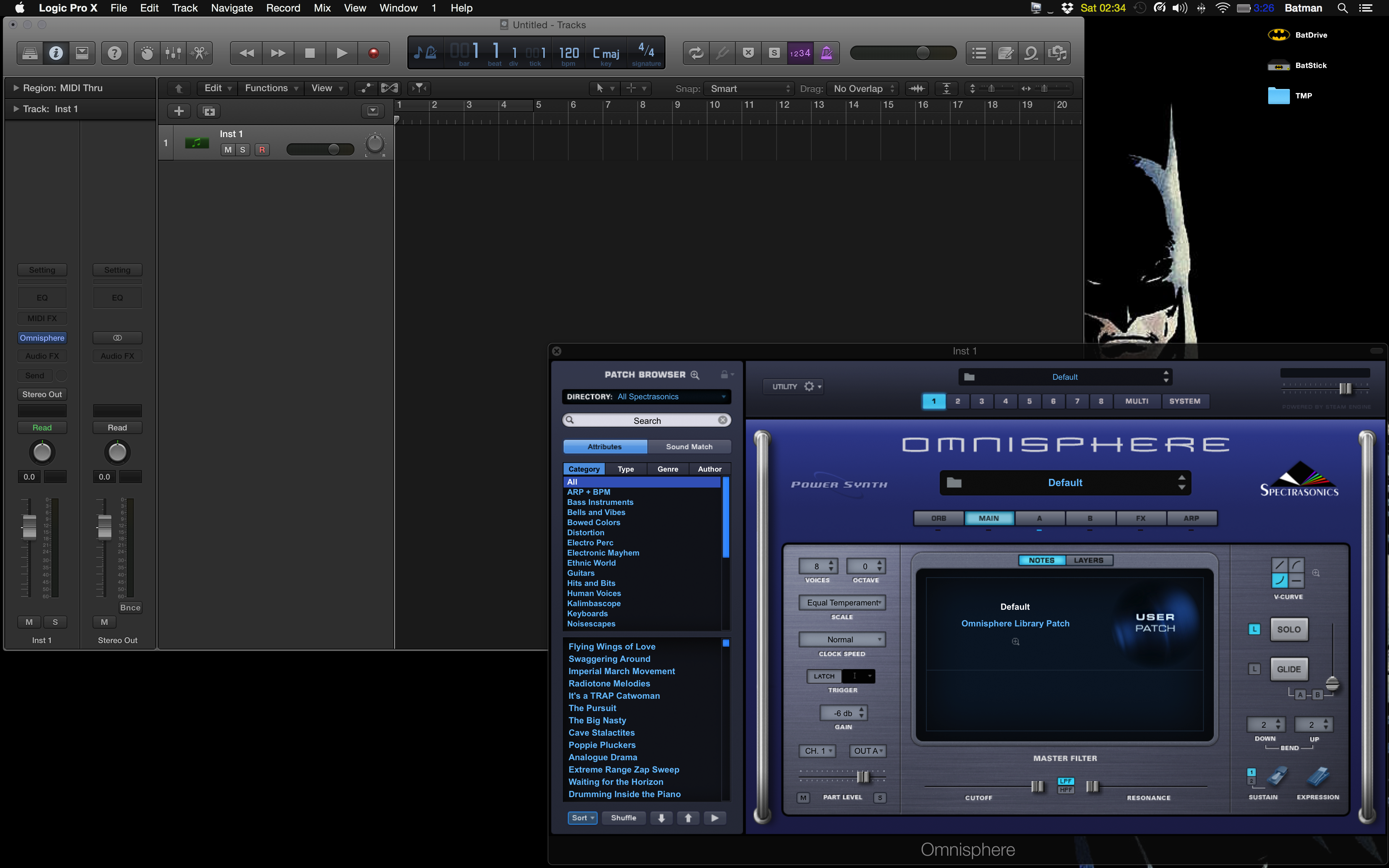This screenshot has width=1389, height=868.
Task: Click the GLIDE button in Omnisphere
Action: 1288,669
